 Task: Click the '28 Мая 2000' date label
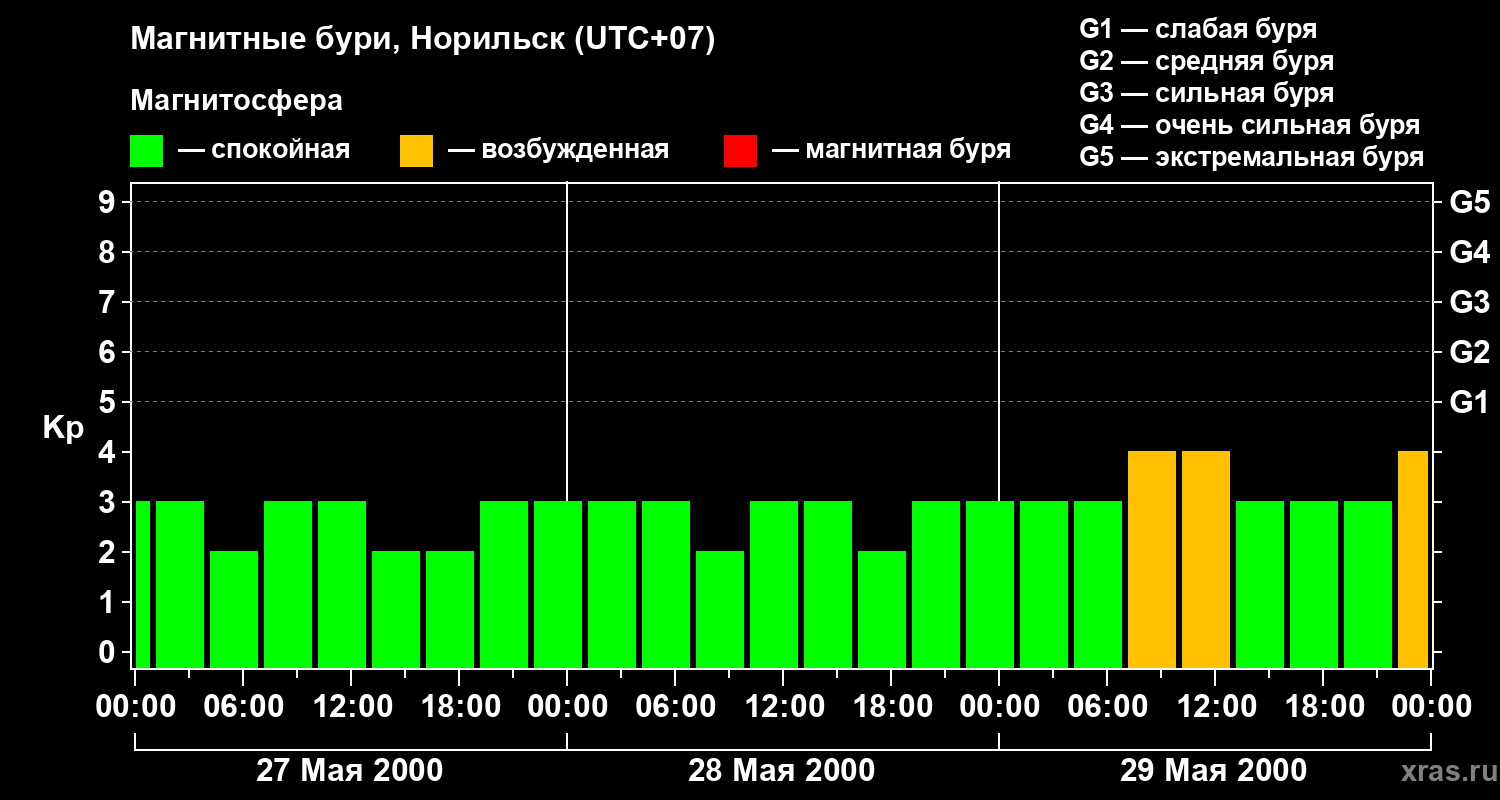(781, 771)
